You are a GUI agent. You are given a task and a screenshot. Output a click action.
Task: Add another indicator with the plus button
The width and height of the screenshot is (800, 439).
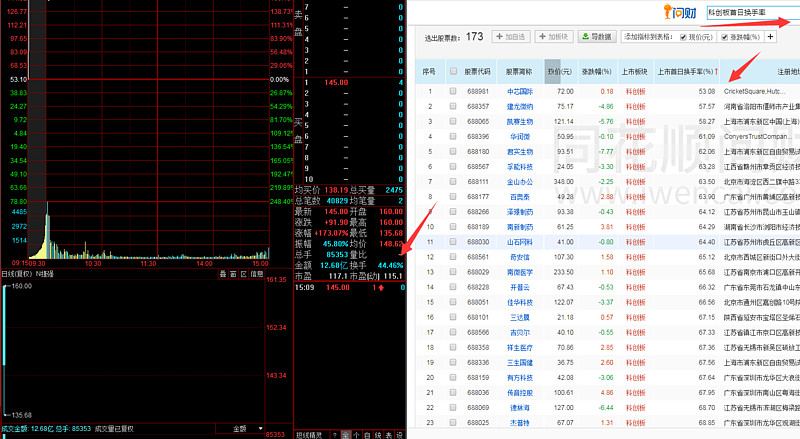[770, 37]
